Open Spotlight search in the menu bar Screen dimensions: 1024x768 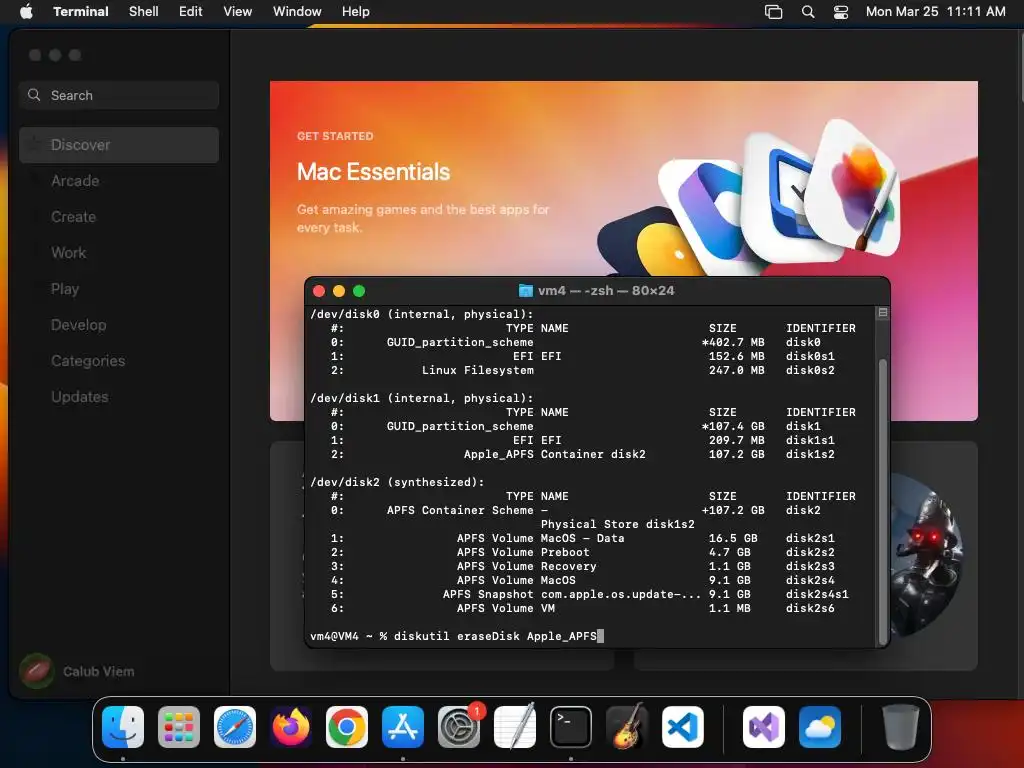[x=808, y=11]
